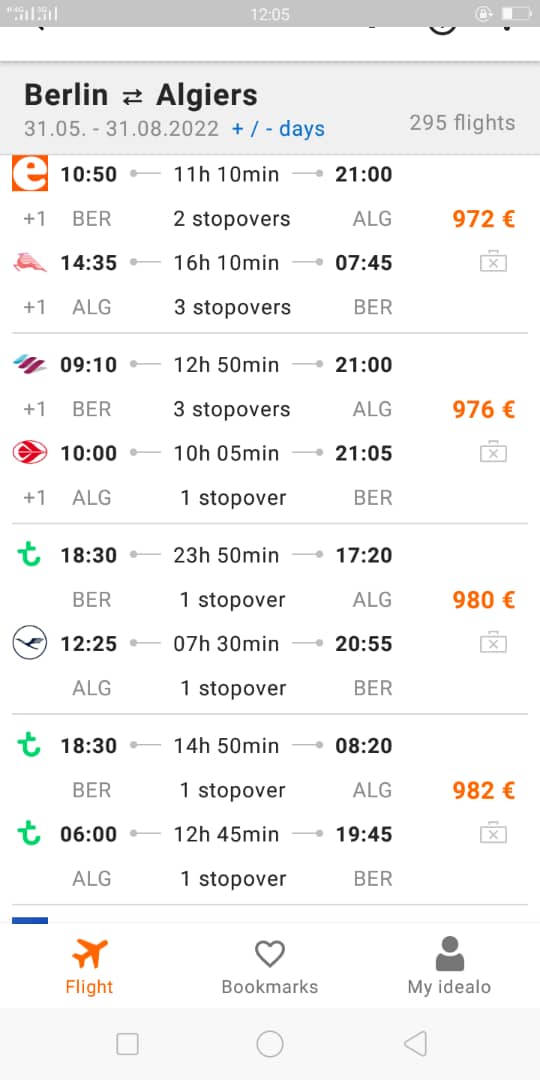
Task: Tap the orange easyJet logo at 10:50
Action: 30,174
